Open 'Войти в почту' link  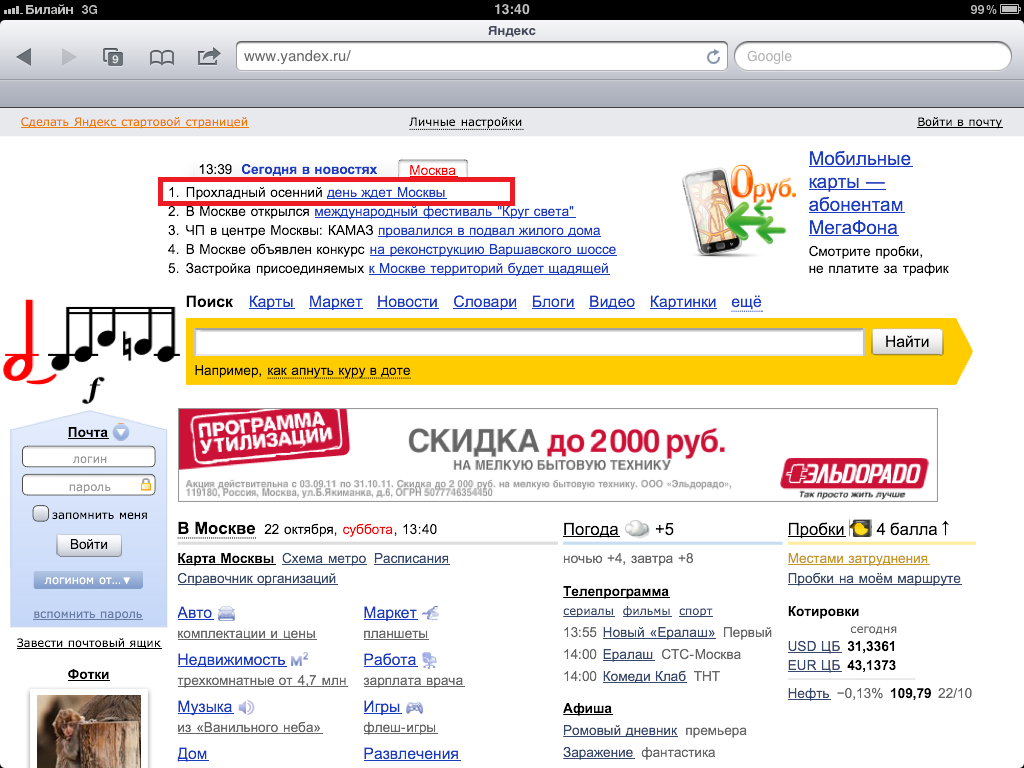[959, 122]
